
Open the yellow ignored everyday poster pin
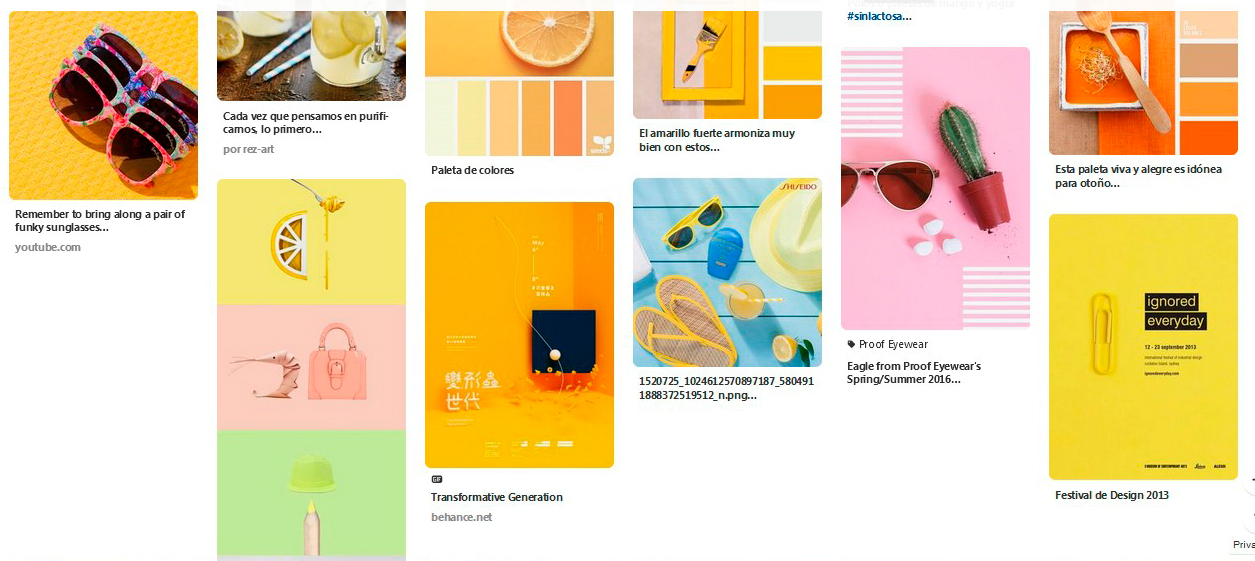coord(1143,347)
